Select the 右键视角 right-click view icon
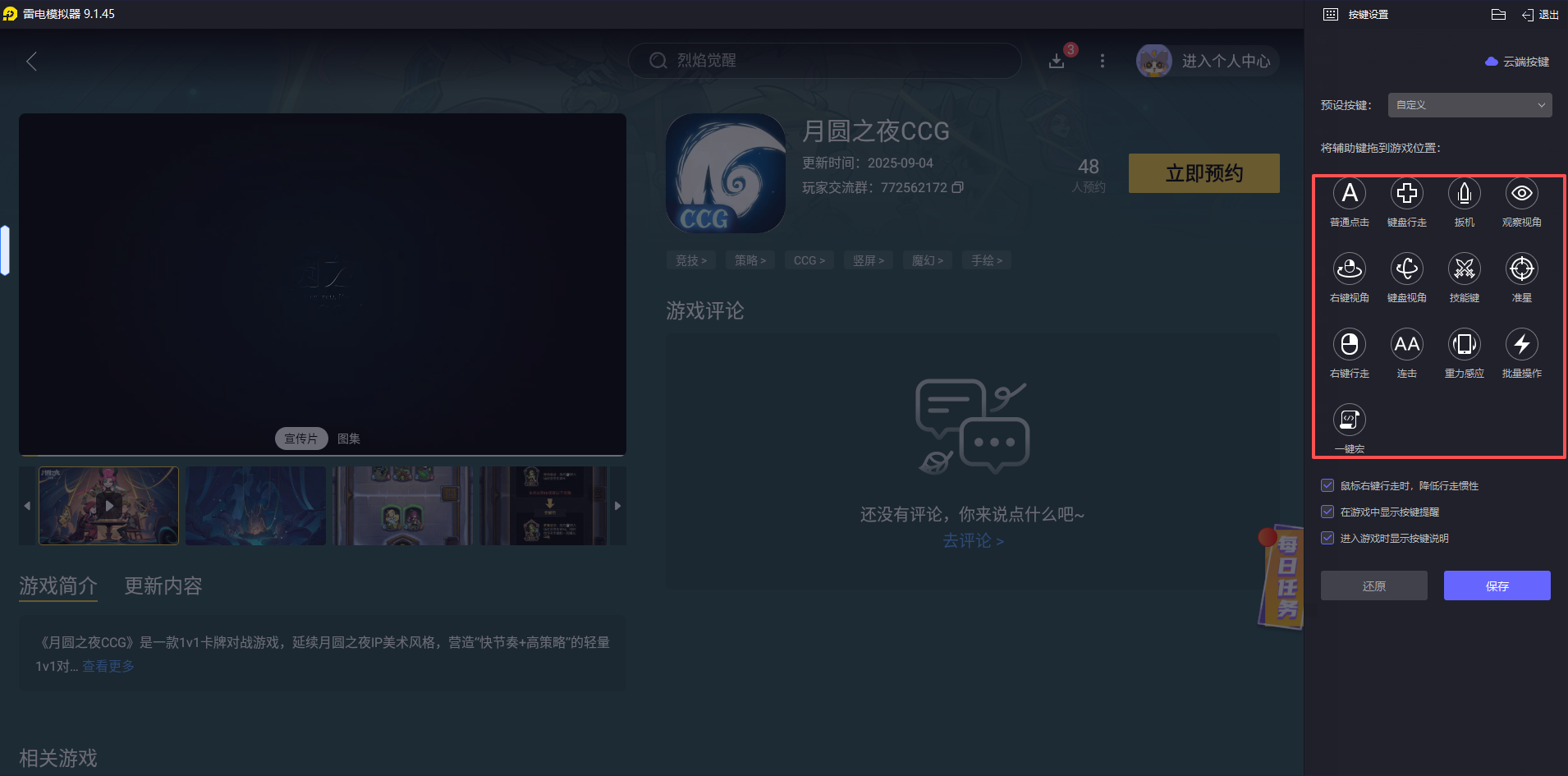The image size is (1568, 776). click(x=1349, y=269)
